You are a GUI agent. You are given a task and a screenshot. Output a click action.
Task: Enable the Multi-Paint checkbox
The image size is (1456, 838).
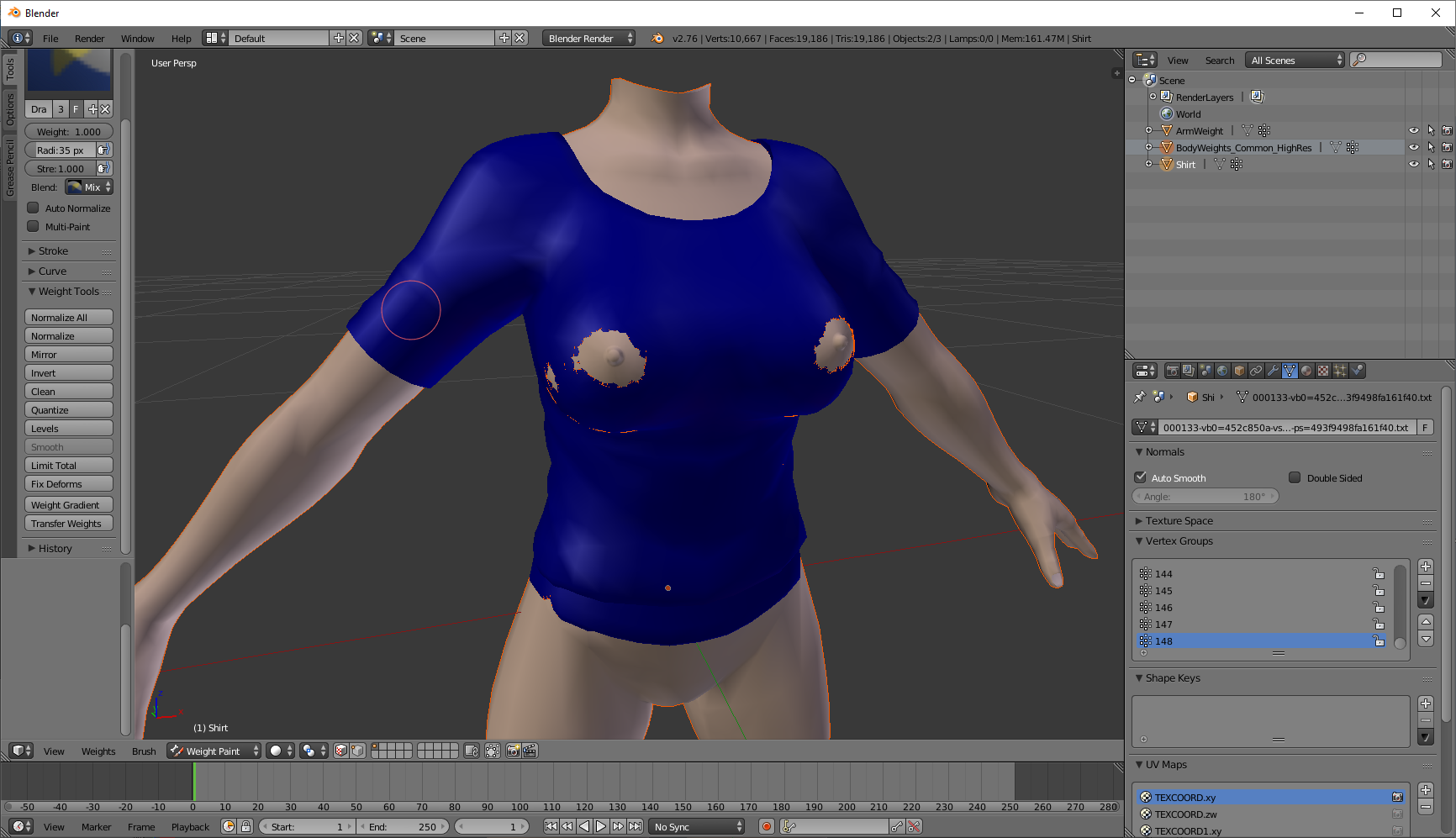coord(34,226)
